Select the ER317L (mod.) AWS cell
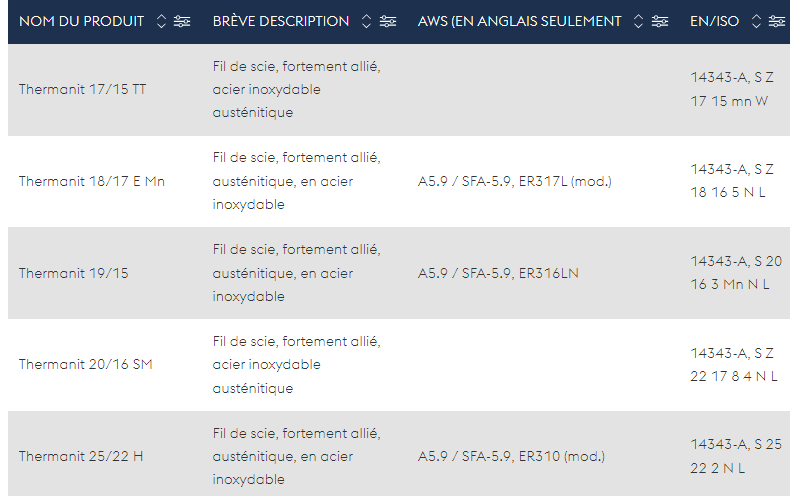This screenshot has height=496, width=790. 514,181
